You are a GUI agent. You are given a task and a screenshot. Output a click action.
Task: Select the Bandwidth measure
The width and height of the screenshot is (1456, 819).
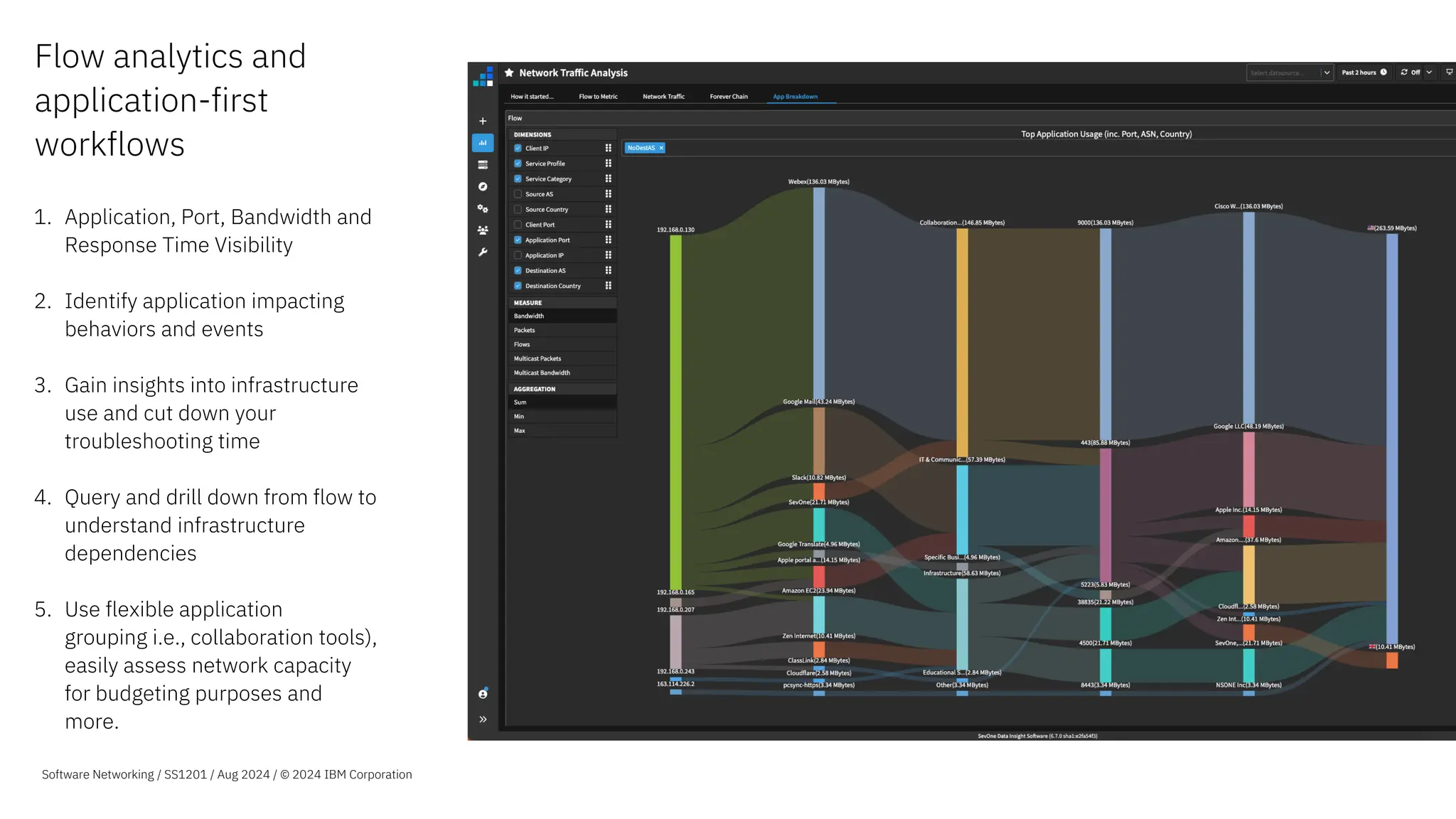tap(562, 316)
